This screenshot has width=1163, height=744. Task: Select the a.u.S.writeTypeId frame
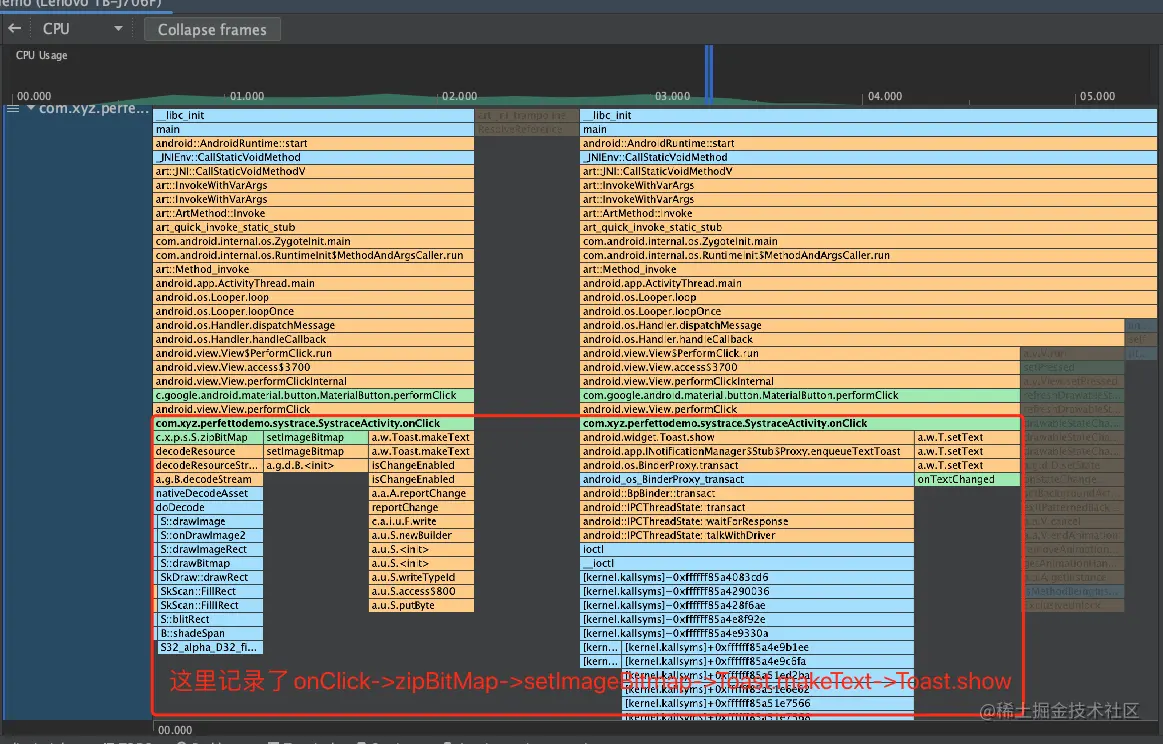tap(421, 578)
